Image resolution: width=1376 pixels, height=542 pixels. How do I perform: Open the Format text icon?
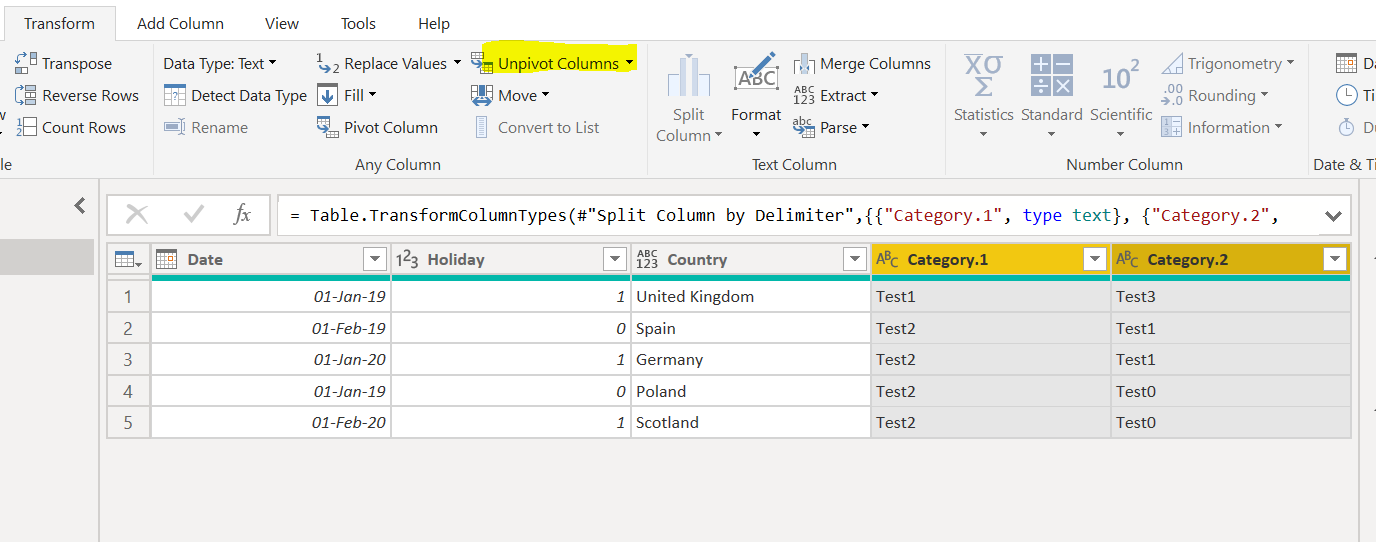(756, 76)
